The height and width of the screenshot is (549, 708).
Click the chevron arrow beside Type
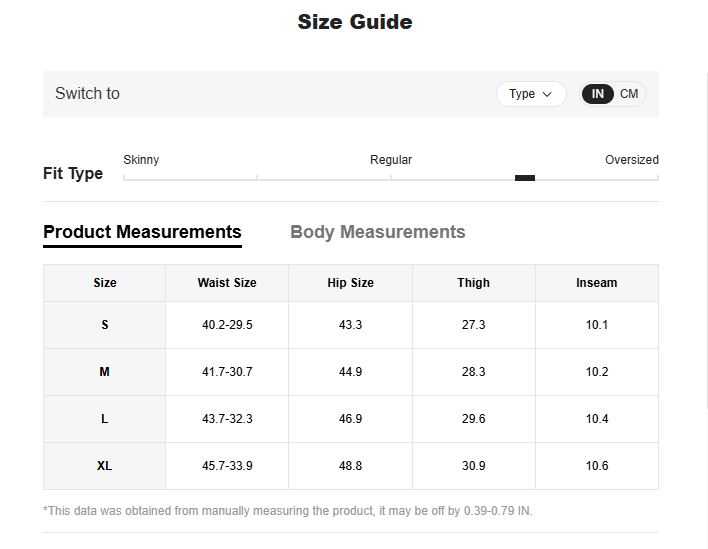pos(547,94)
